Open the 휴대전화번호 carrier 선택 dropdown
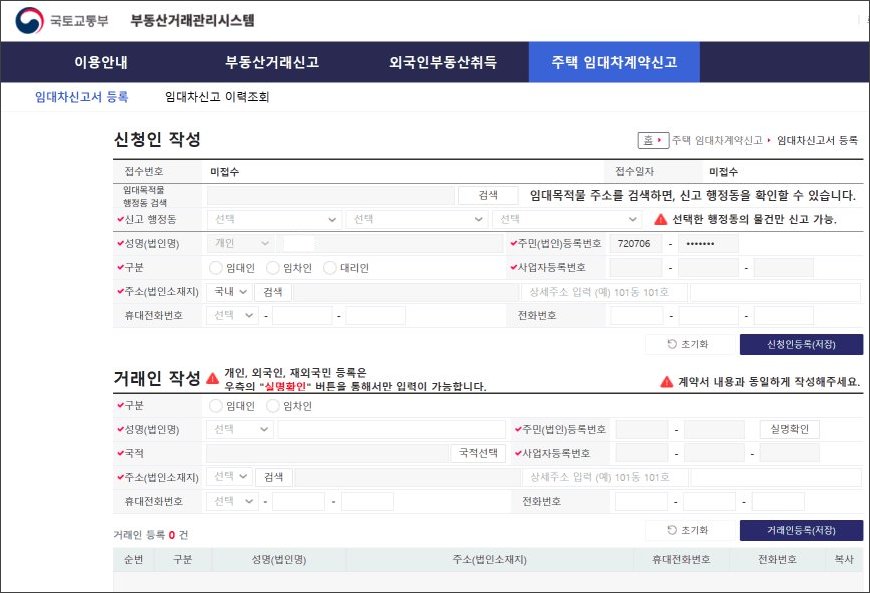Image resolution: width=870 pixels, height=593 pixels. (227, 317)
